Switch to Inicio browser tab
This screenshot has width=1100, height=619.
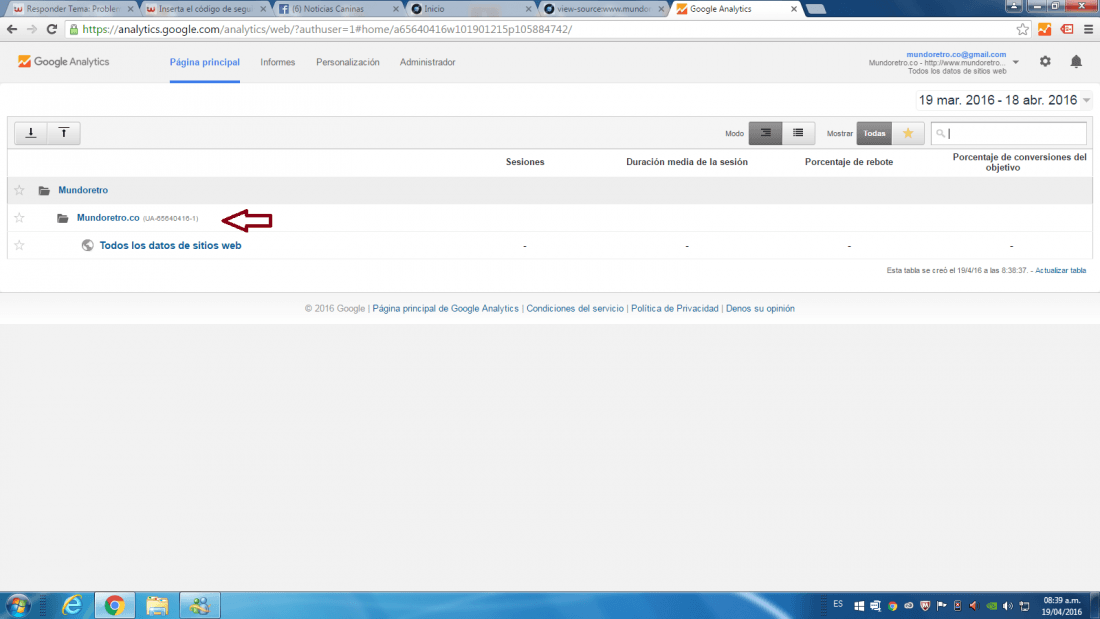470,9
